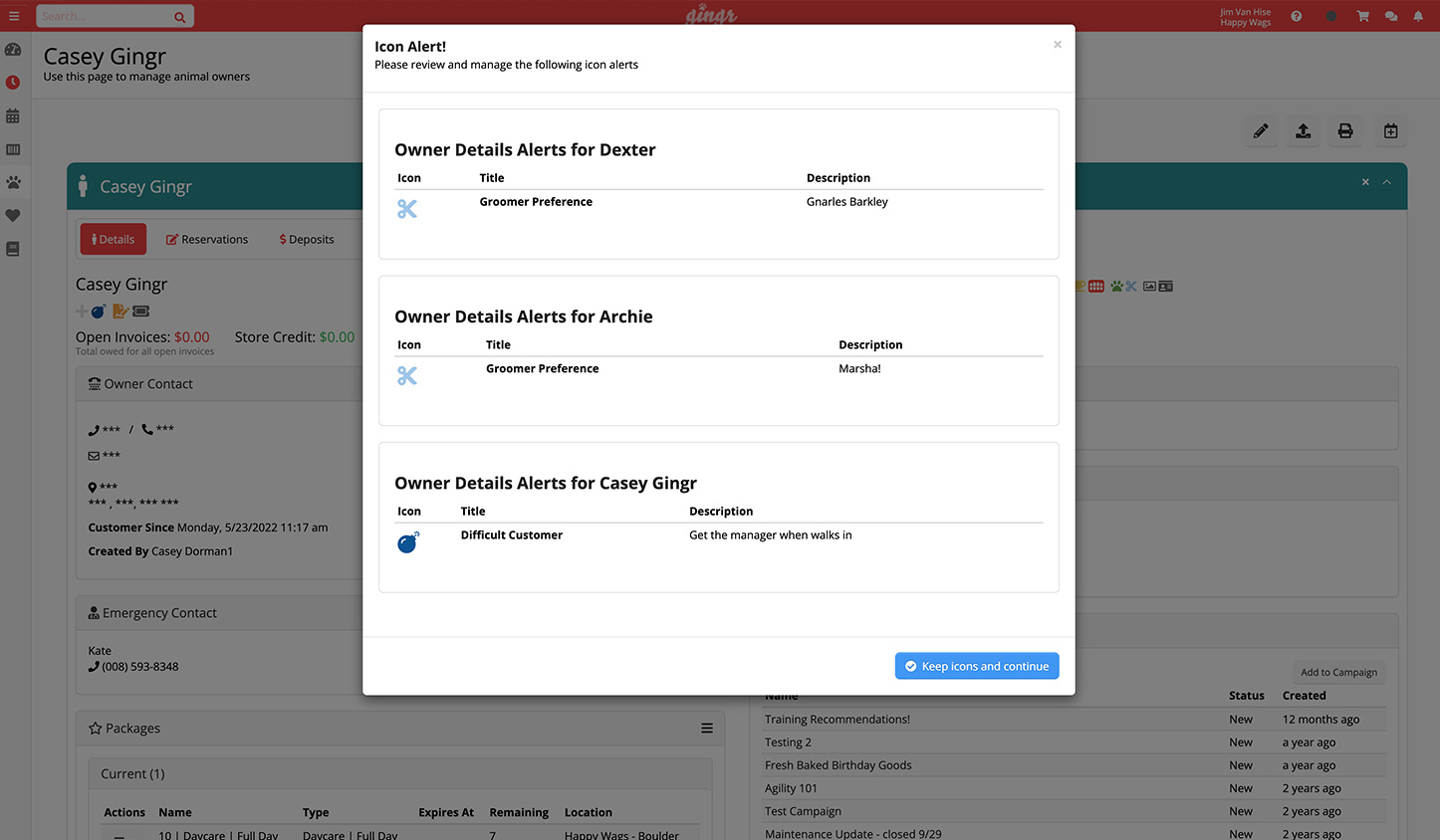
Task: Open the clock icon in sidebar
Action: [x=13, y=83]
